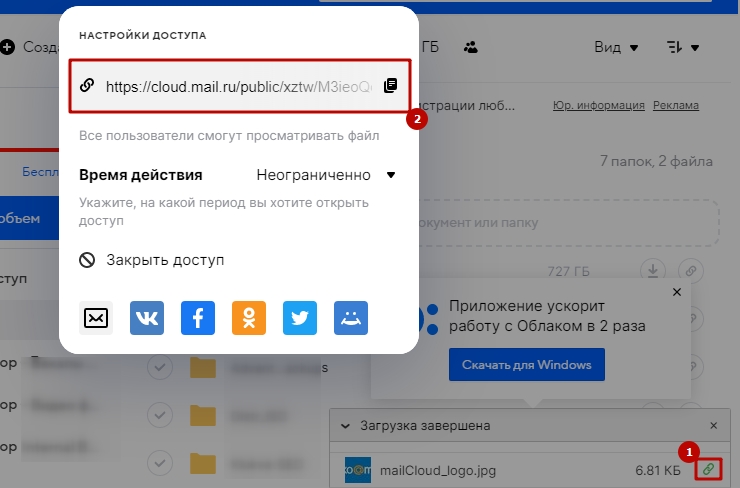The image size is (740, 488).
Task: Share the link to VK
Action: [147, 318]
